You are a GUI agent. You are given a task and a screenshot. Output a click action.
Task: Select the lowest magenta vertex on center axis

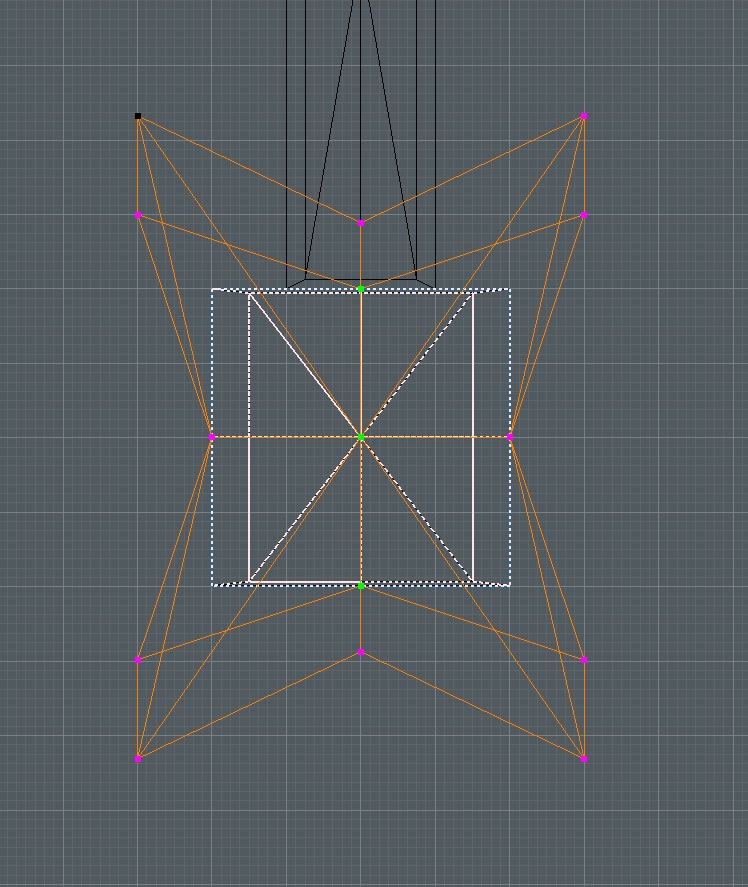click(x=361, y=652)
